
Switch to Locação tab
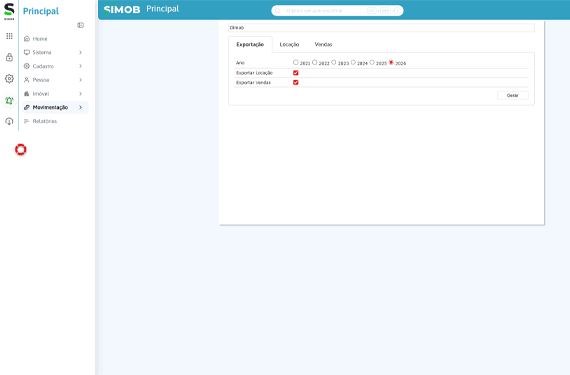tap(289, 44)
